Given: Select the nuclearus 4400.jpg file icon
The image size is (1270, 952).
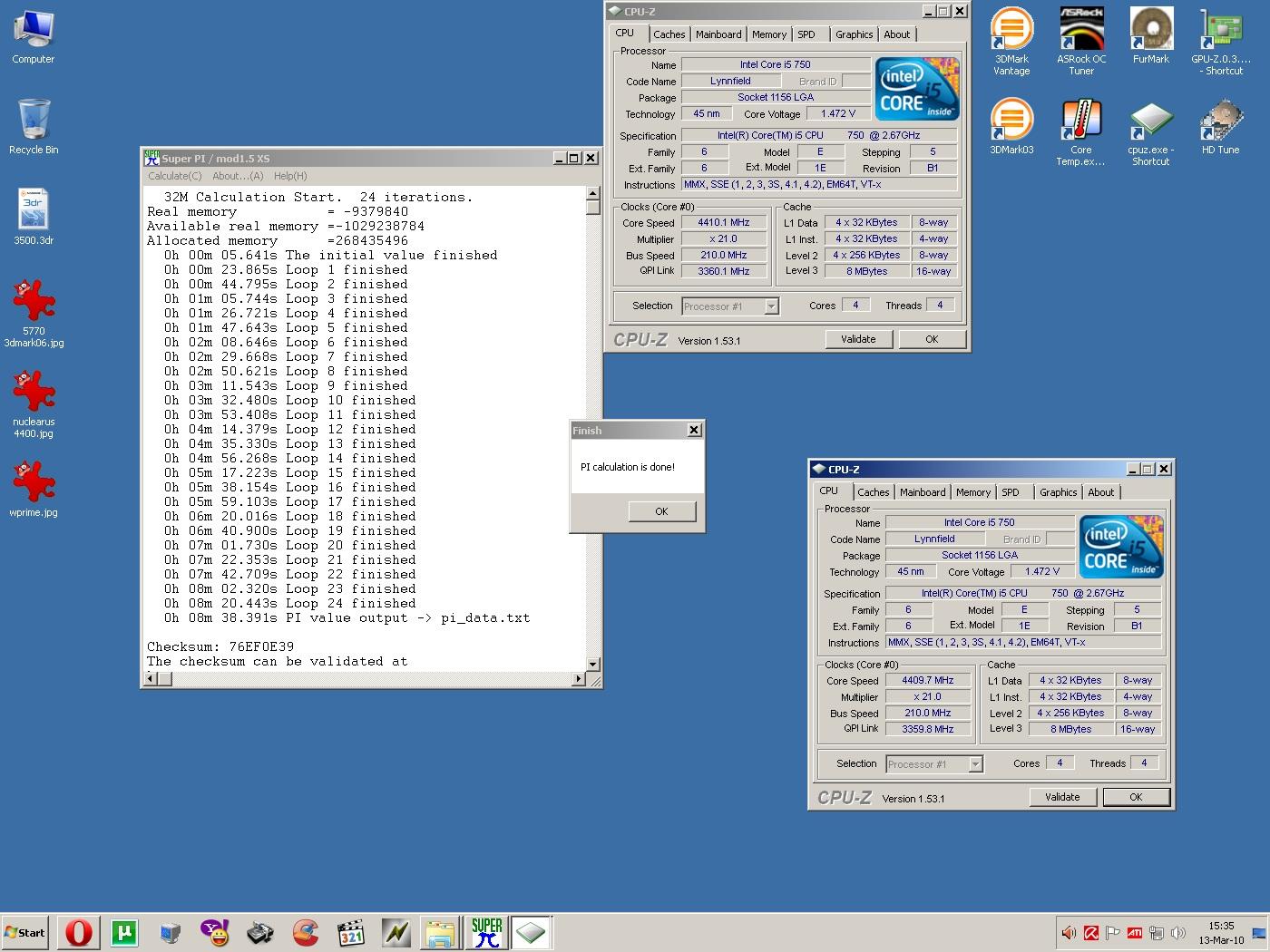Looking at the screenshot, I should click(34, 404).
